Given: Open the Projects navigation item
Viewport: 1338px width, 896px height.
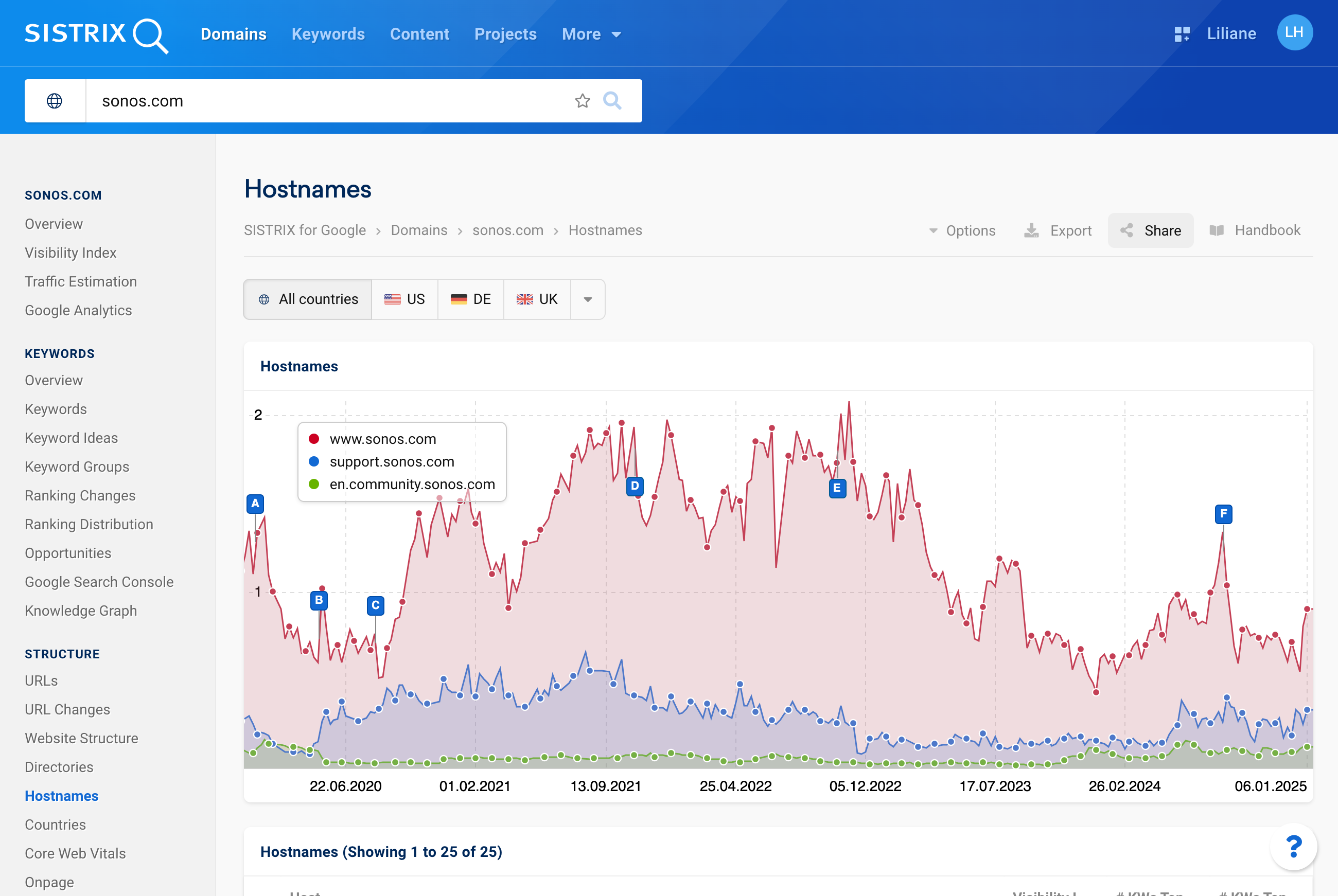Looking at the screenshot, I should (x=505, y=34).
